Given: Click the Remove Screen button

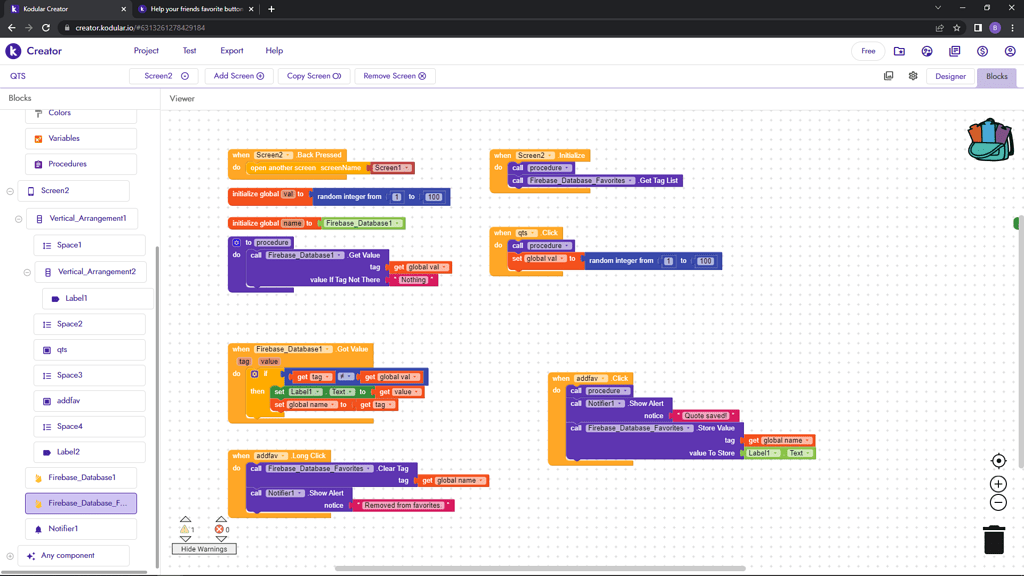Looking at the screenshot, I should pyautogui.click(x=394, y=76).
